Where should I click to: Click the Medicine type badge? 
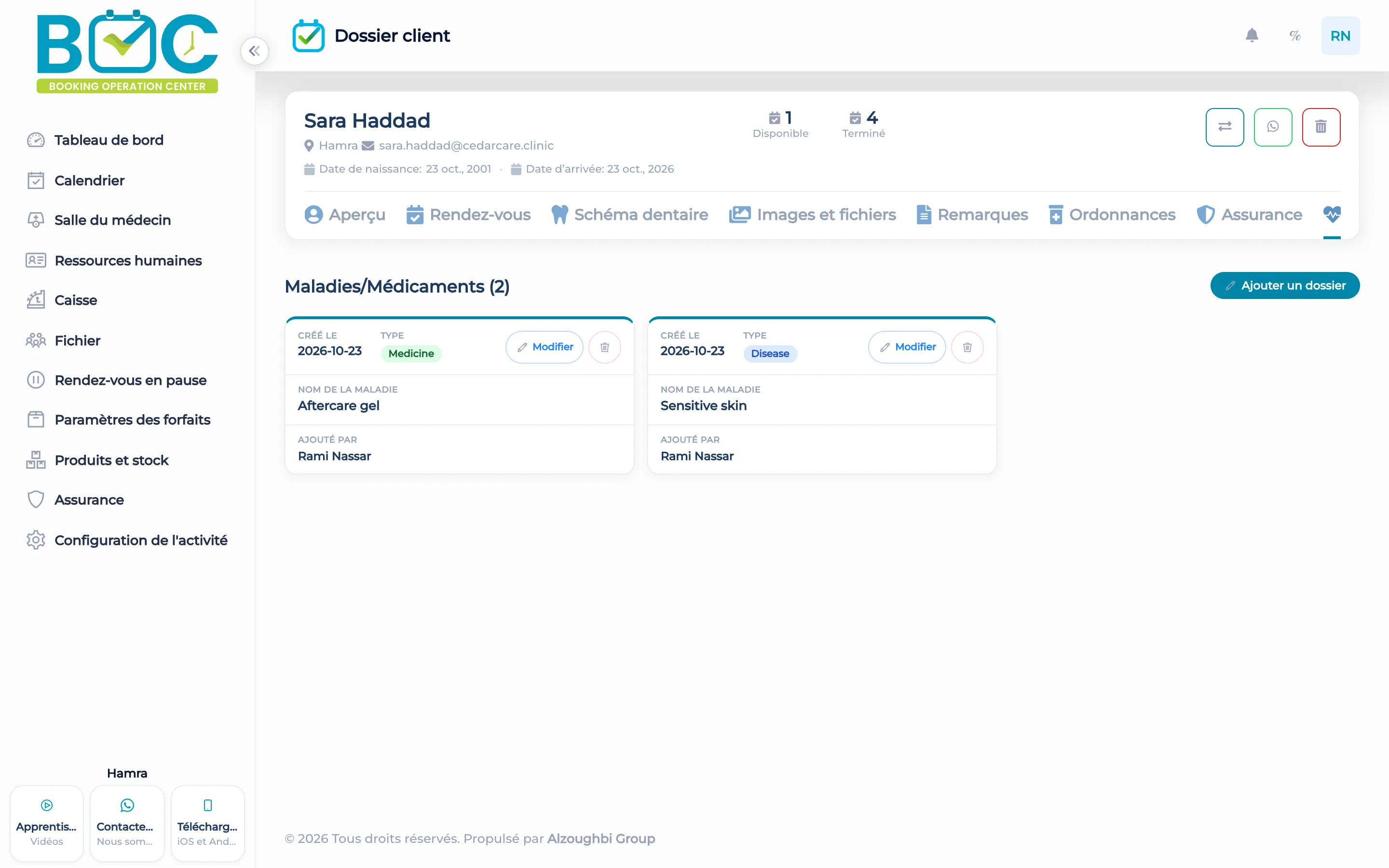tap(411, 353)
